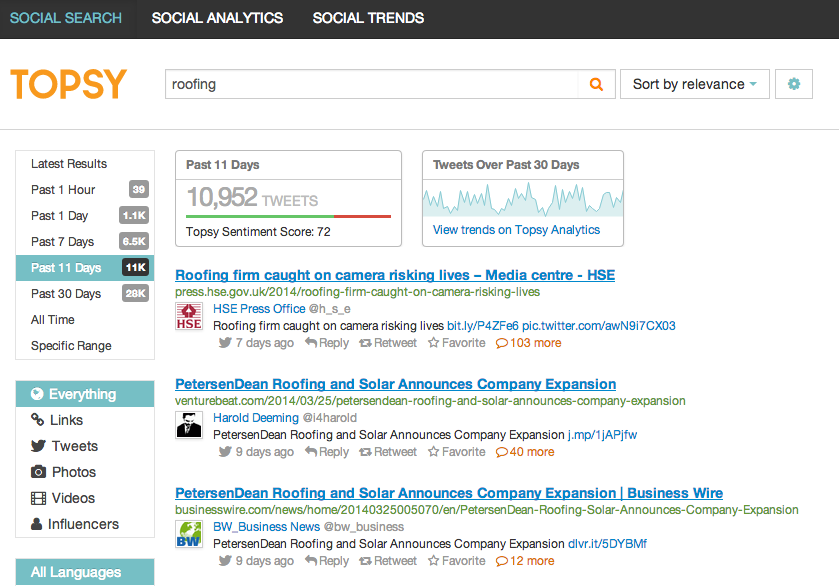Select Past 11 Days filter

(85, 268)
